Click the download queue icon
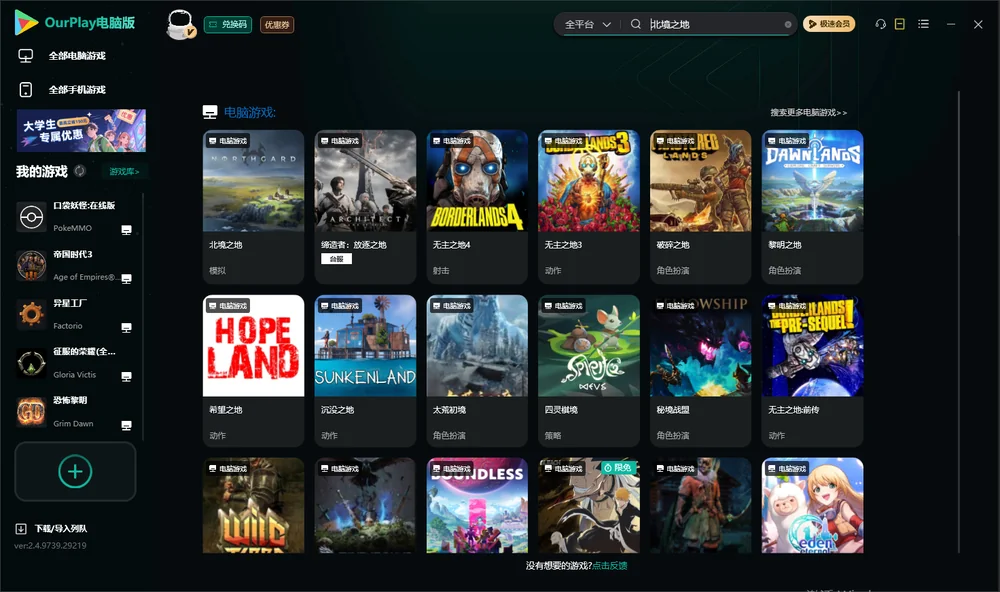 pos(21,528)
